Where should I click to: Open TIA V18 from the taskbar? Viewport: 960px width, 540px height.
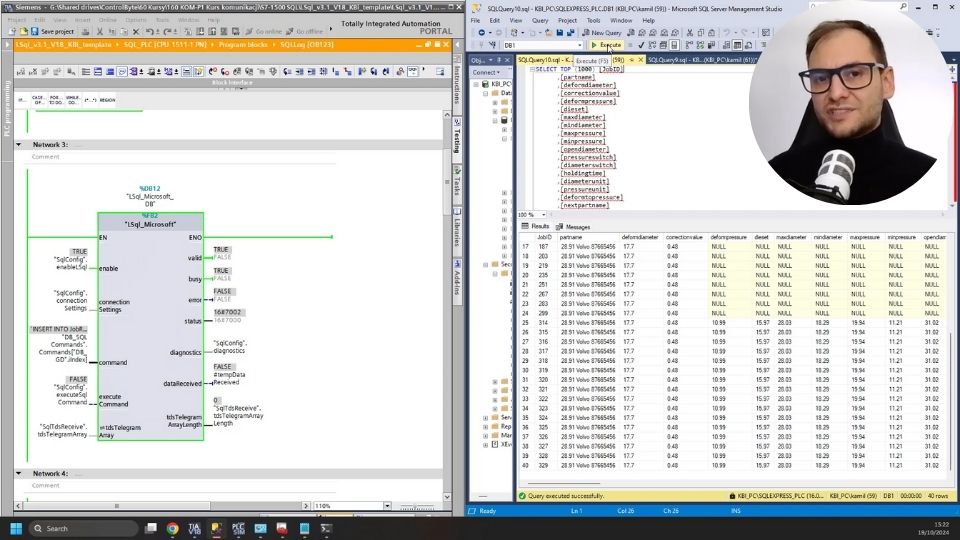(194, 528)
